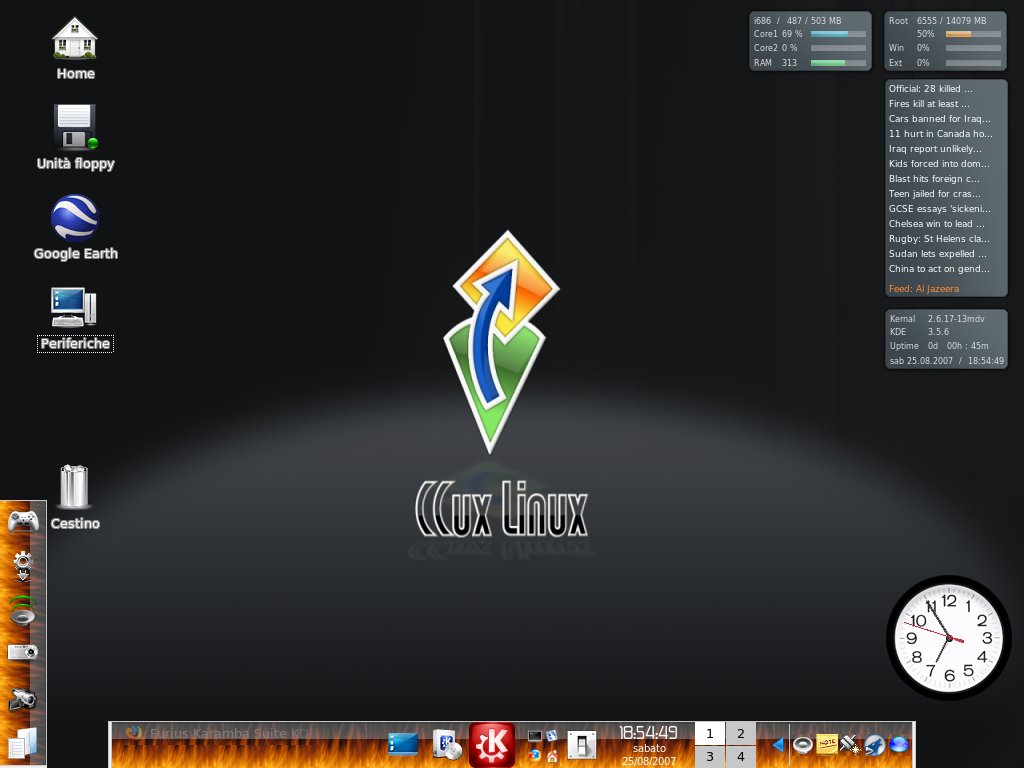Click the Firefox icon in taskbar entry
The image size is (1024, 768).
(134, 733)
